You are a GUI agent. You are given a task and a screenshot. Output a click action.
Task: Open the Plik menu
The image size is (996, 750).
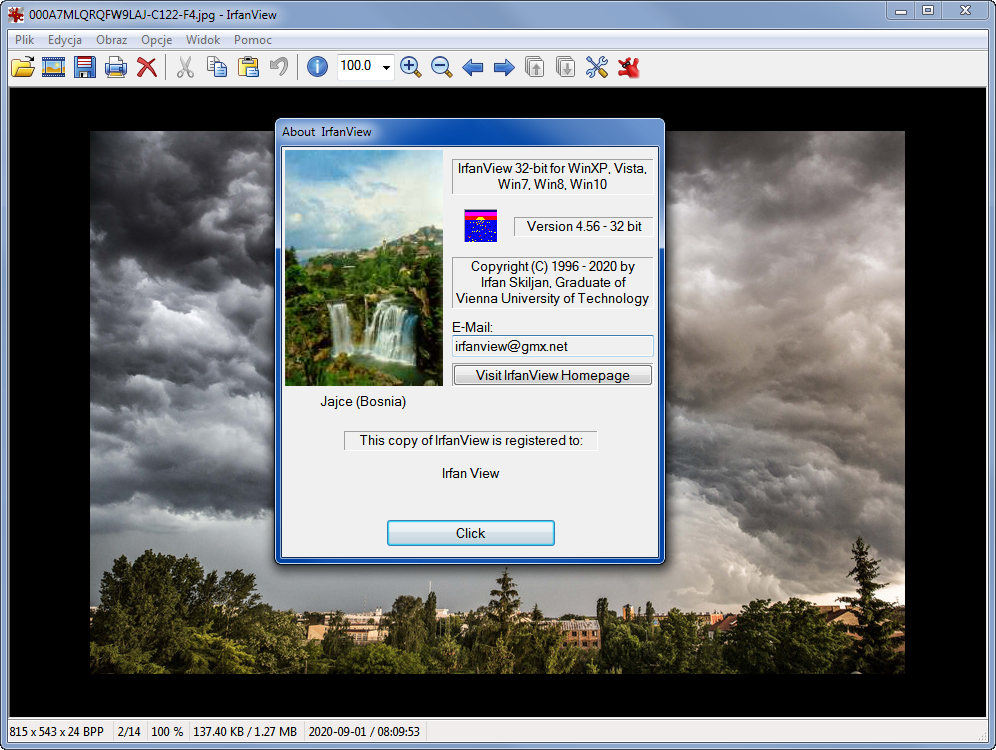[x=25, y=39]
